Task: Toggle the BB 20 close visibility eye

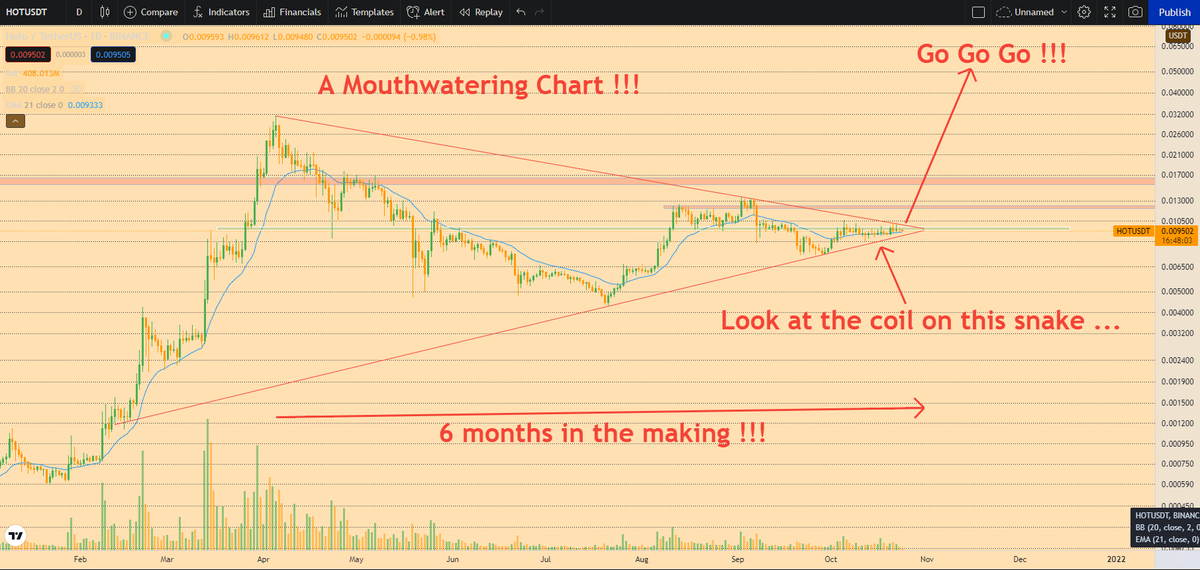Action: click(77, 88)
